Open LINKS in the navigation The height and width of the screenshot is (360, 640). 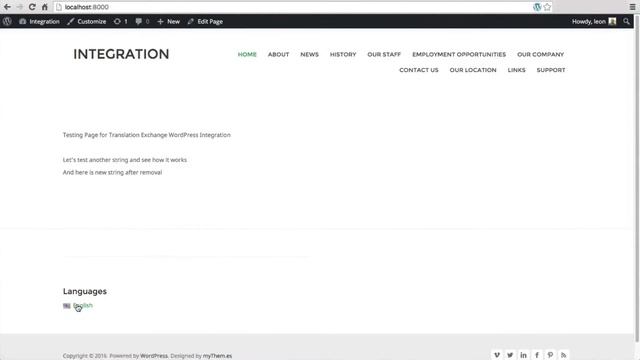516,70
